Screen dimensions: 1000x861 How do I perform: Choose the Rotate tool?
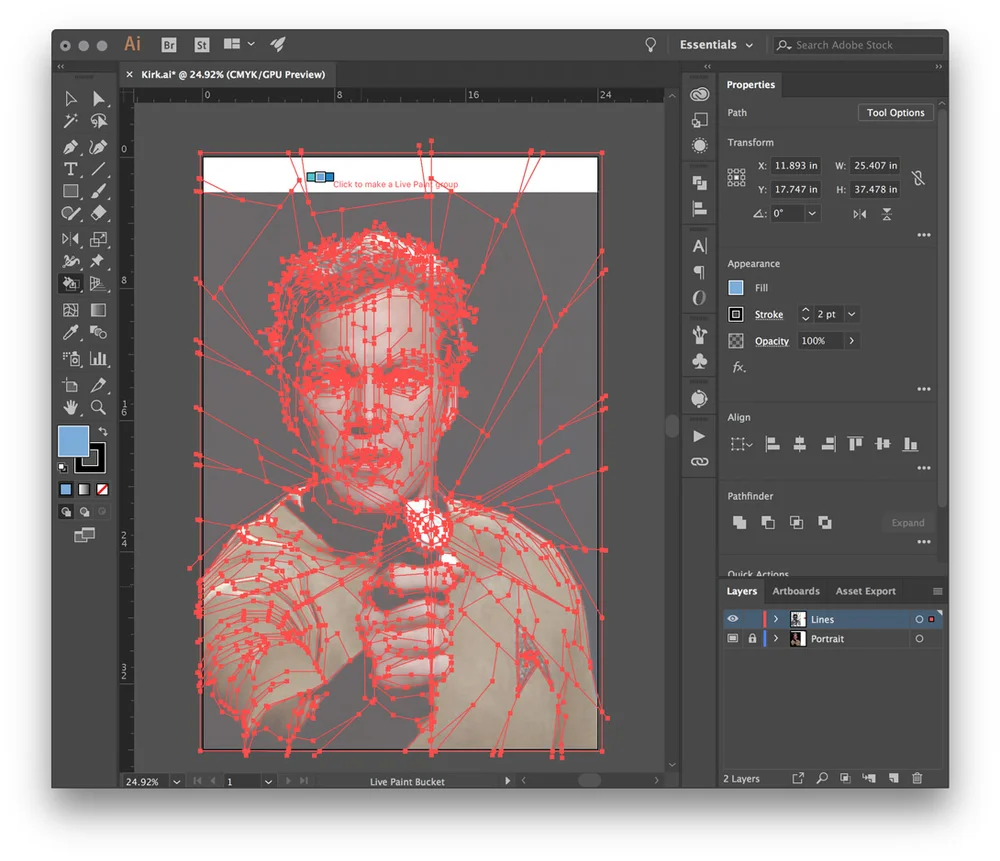click(70, 239)
